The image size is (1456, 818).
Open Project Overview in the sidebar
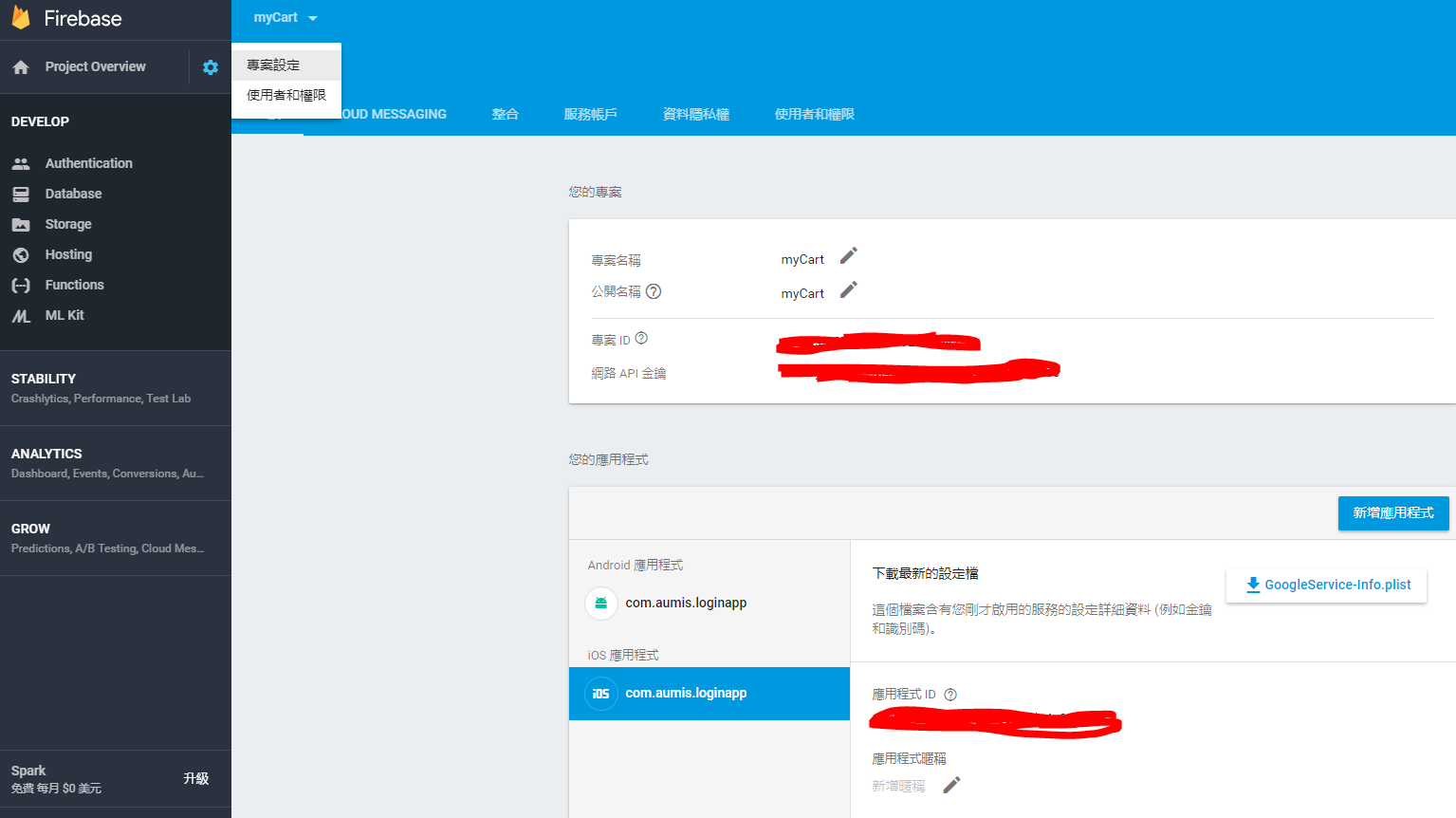coord(95,67)
